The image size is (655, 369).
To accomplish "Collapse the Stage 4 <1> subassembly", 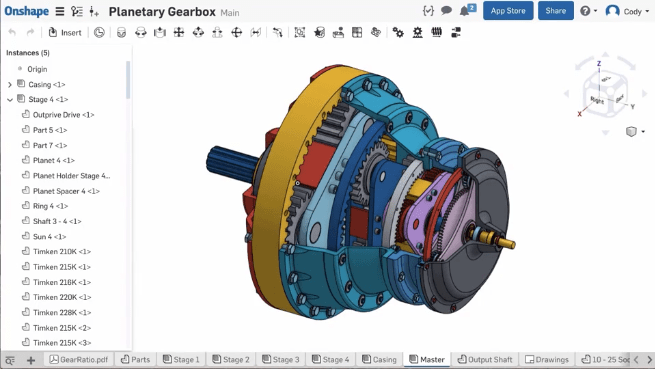I will (x=10, y=99).
